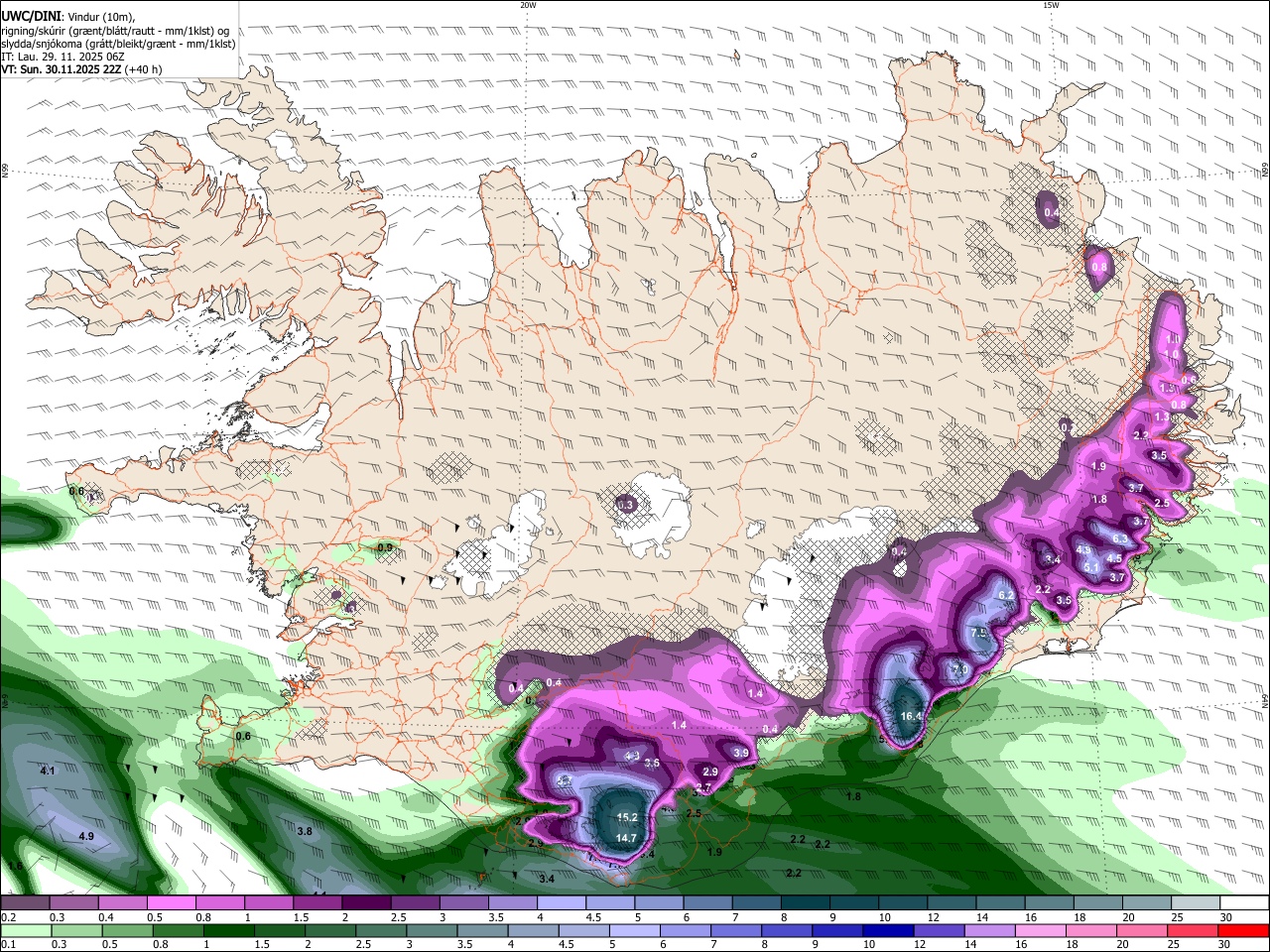The height and width of the screenshot is (952, 1270).
Task: Click the 6.3 snowfall value
Action: [x=1120, y=538]
